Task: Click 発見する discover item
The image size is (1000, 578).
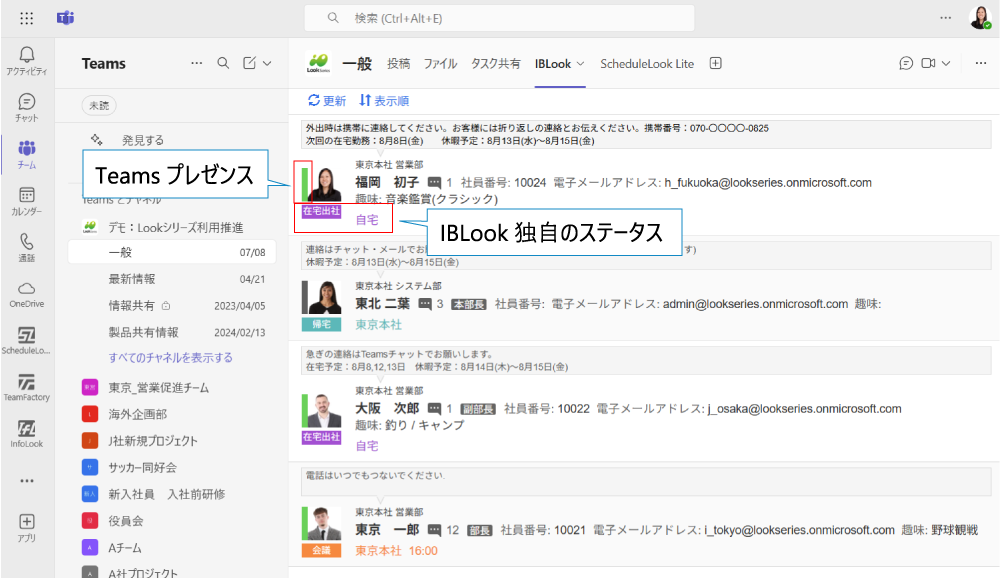Action: point(143,140)
